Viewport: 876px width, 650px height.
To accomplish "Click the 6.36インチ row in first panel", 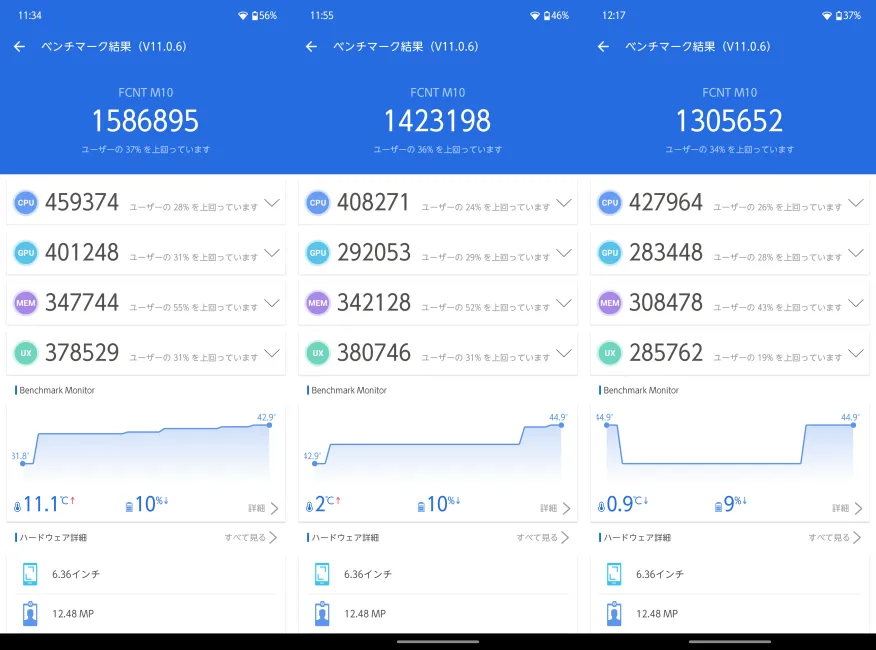I will [146, 574].
